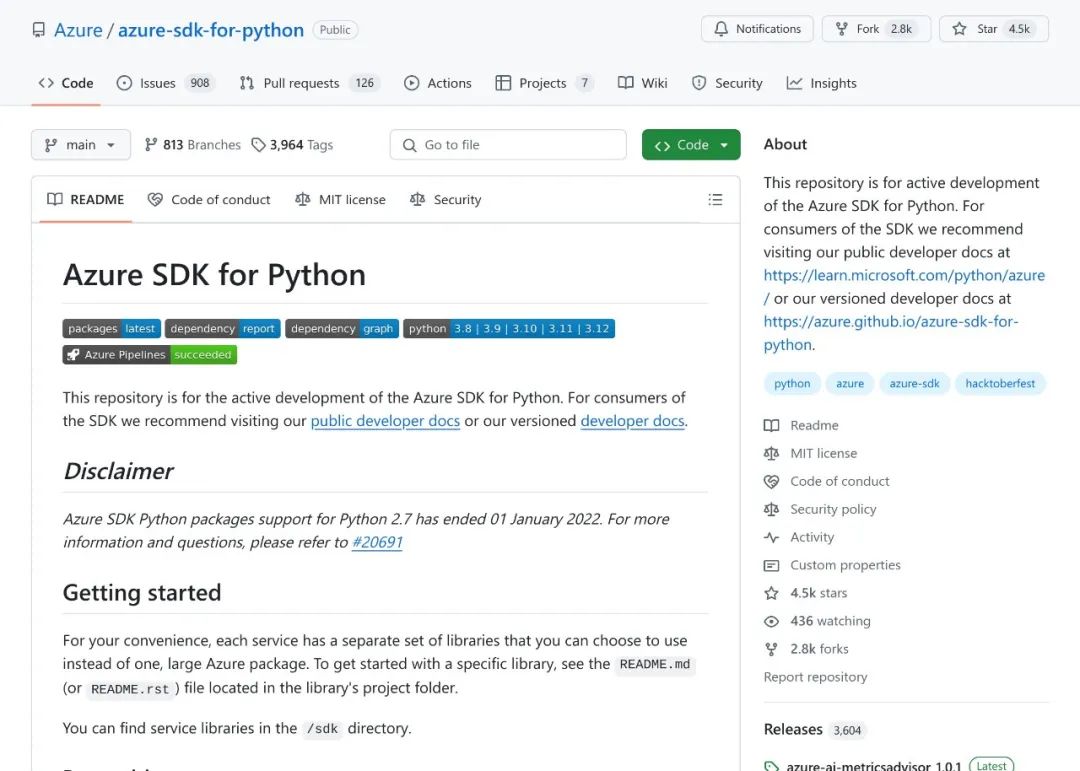The width and height of the screenshot is (1080, 771).
Task: Click the python topic tag
Action: pyautogui.click(x=792, y=383)
